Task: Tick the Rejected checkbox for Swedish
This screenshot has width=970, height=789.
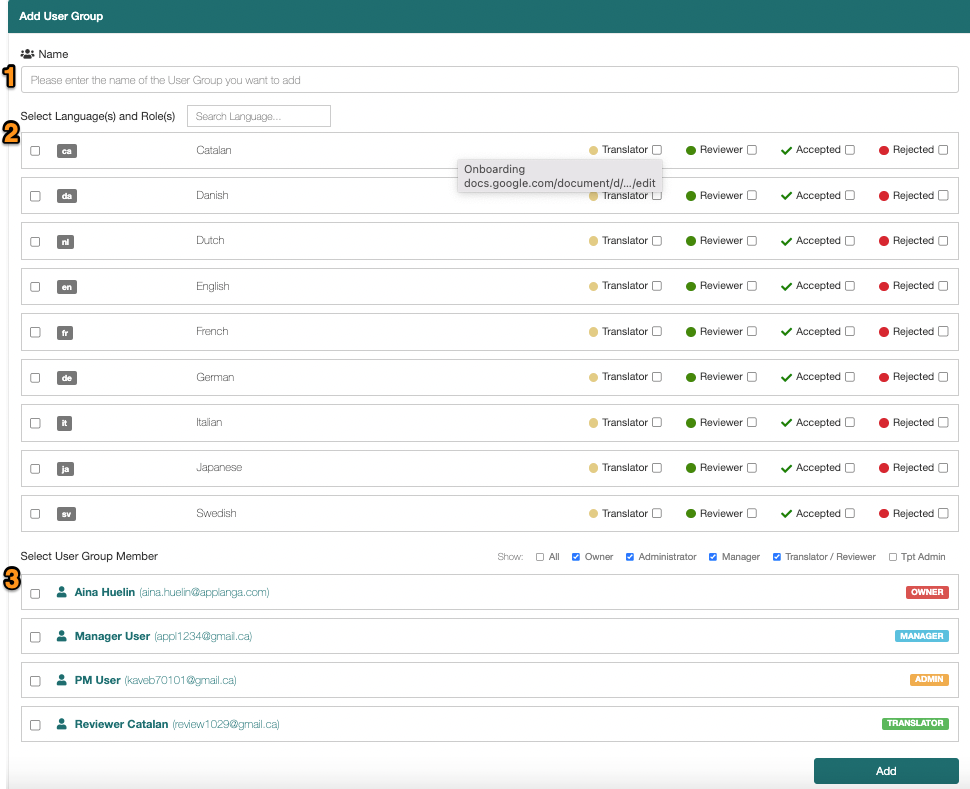Action: click(x=943, y=513)
